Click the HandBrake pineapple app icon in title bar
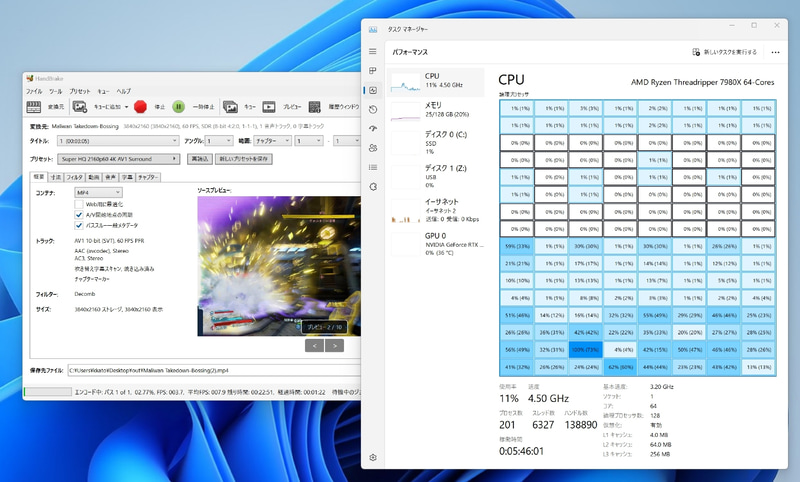The image size is (800, 482). point(30,79)
